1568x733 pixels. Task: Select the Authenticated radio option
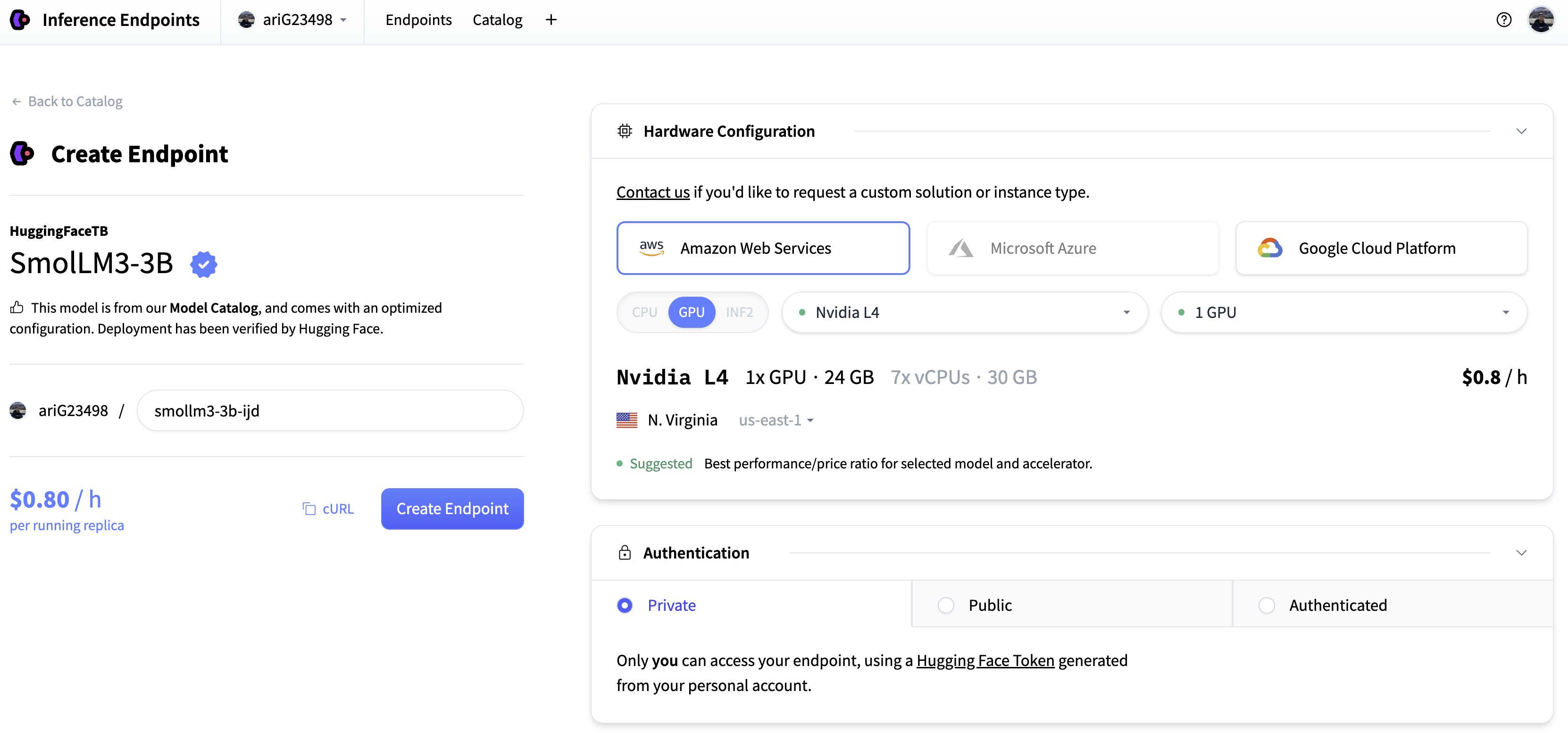pyautogui.click(x=1267, y=605)
